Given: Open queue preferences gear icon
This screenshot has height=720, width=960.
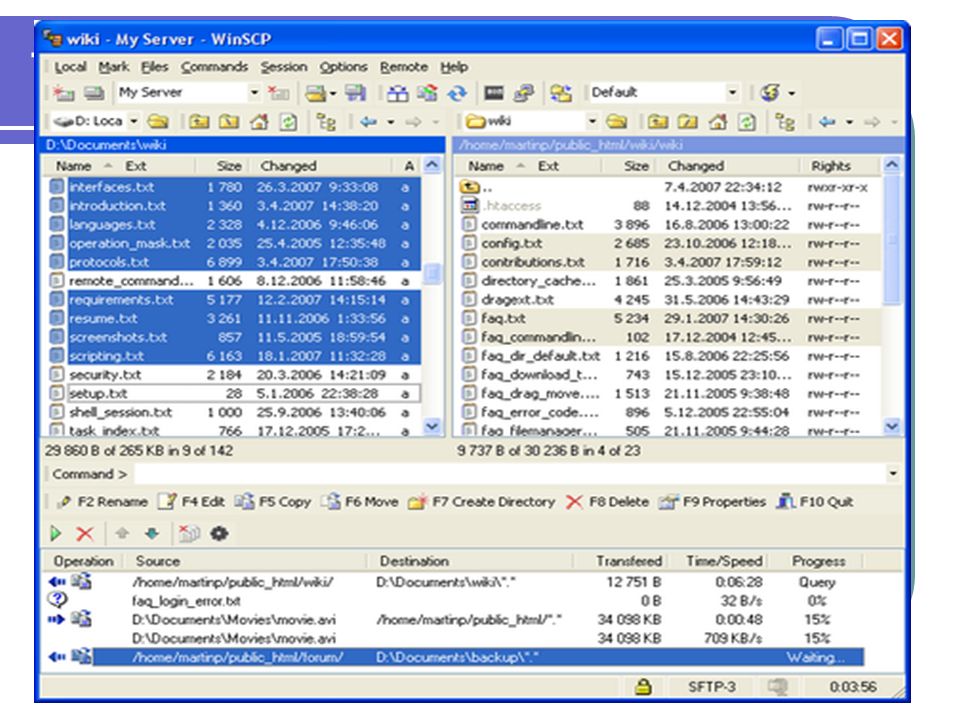Looking at the screenshot, I should click(219, 533).
